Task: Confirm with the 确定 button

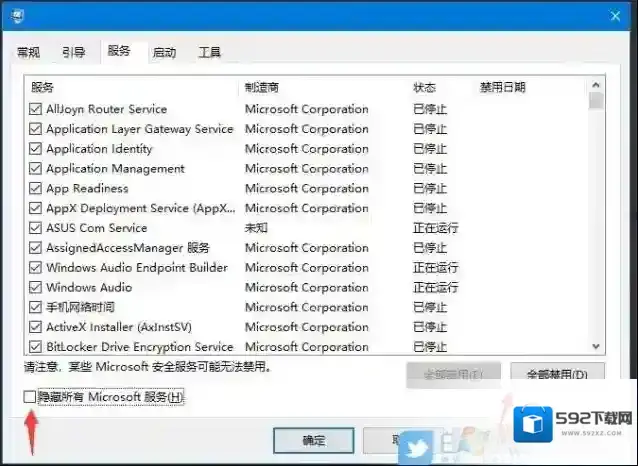Action: [x=313, y=440]
